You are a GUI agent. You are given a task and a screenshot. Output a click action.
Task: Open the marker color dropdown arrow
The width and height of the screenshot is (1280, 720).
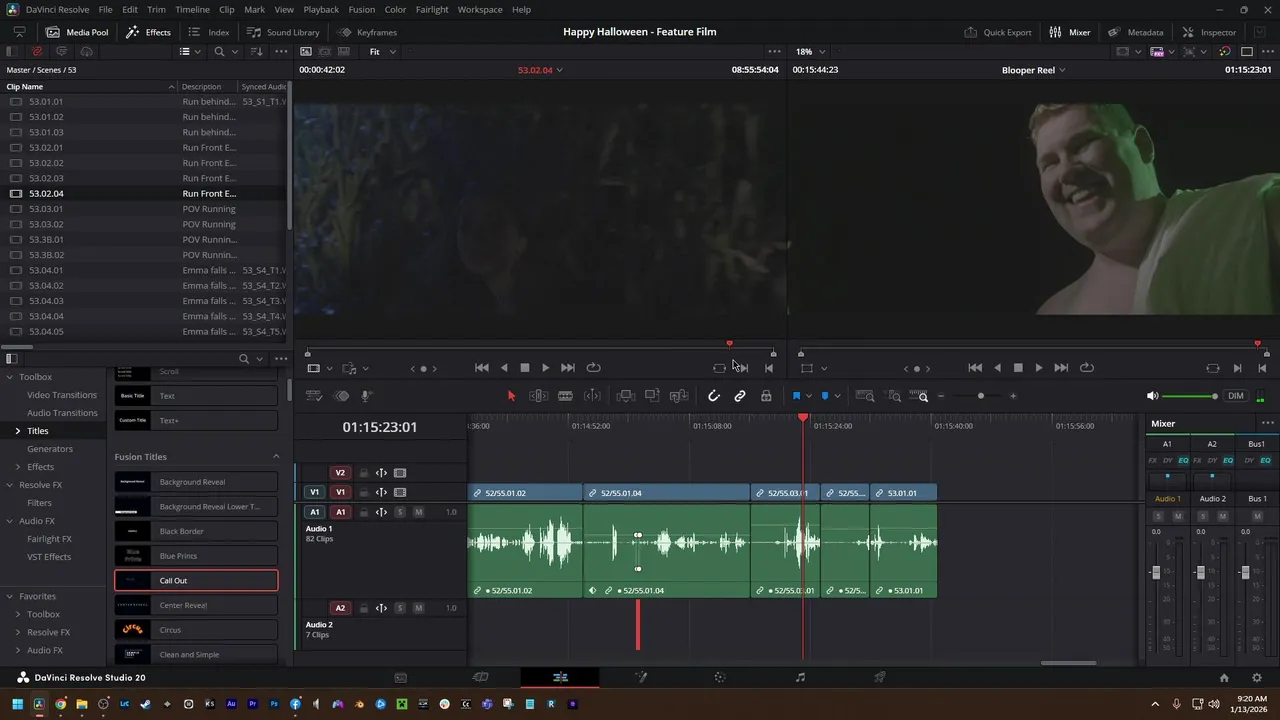837,396
